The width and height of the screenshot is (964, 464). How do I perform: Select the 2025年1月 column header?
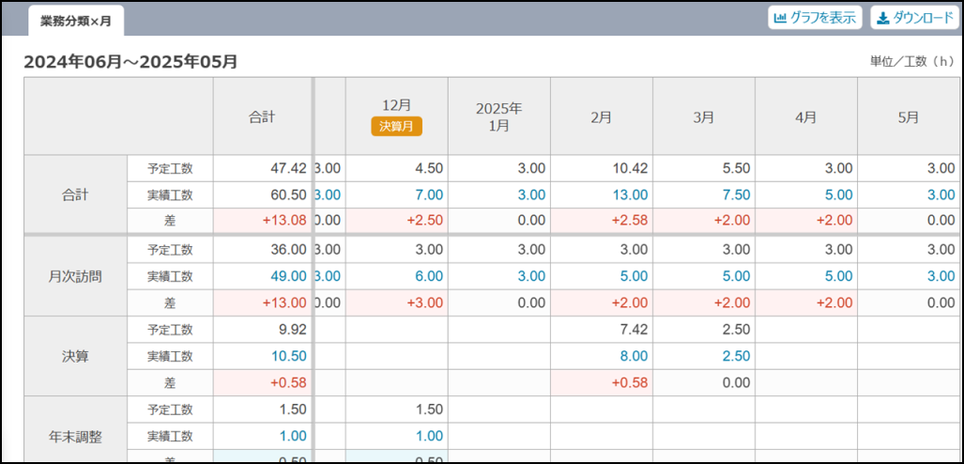[x=499, y=117]
